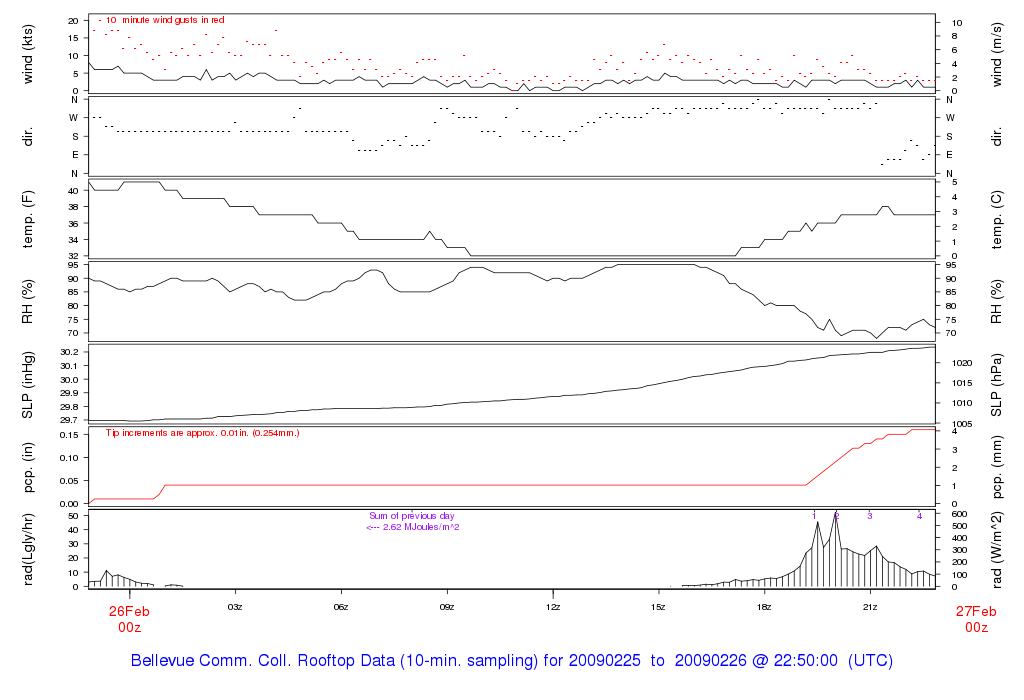
Task: Click the purple '1' marker in the radiation panel
Action: pos(814,516)
